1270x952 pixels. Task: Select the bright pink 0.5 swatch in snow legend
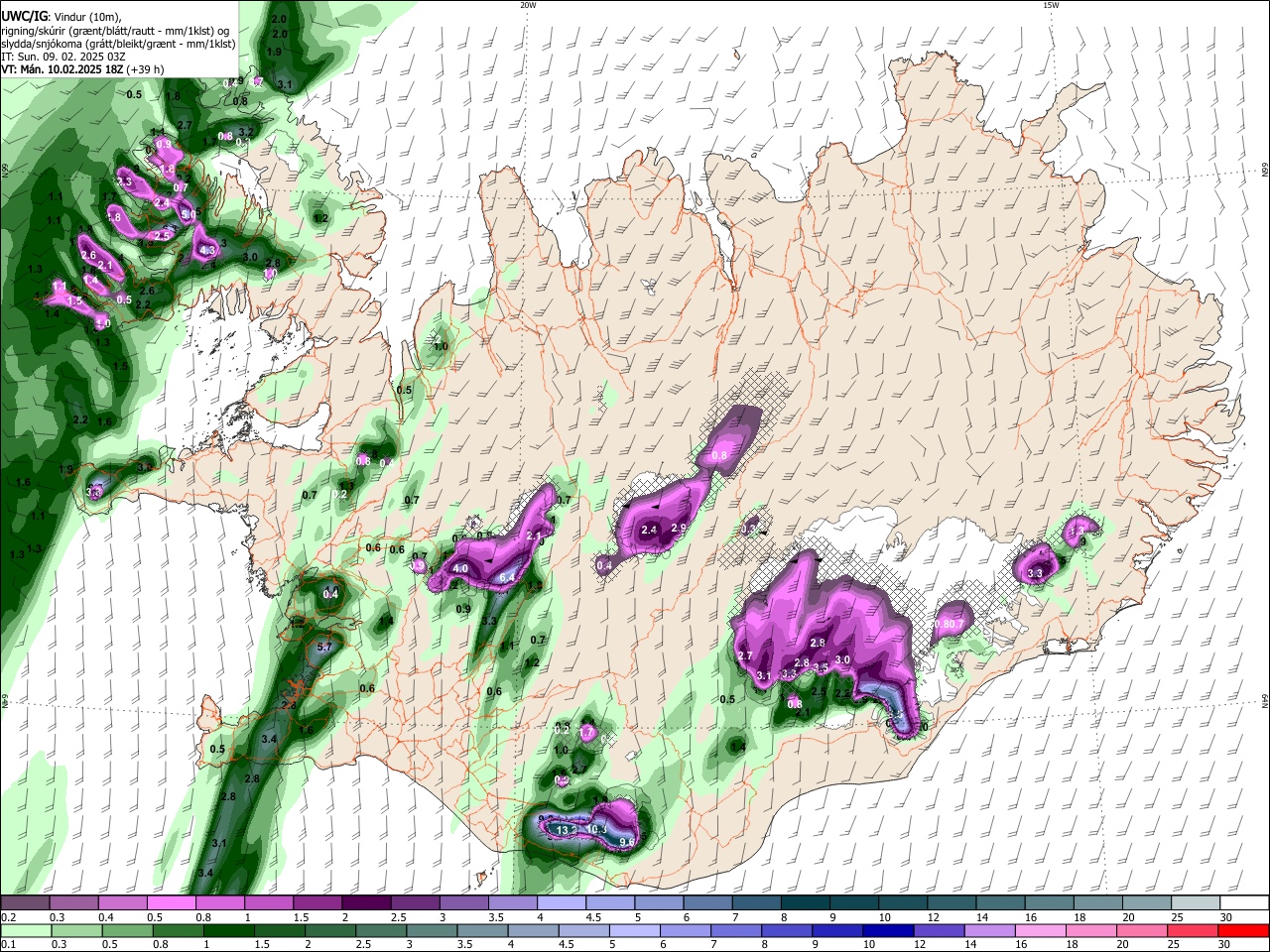pos(171,902)
